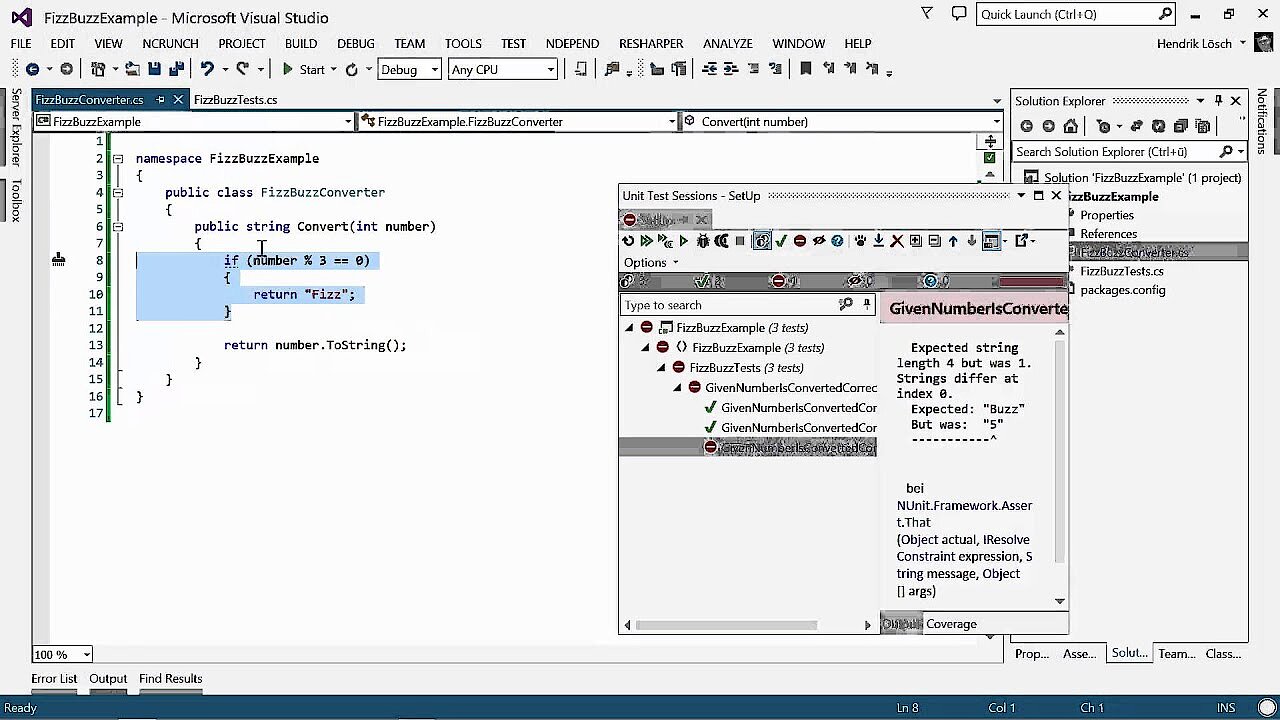Go to next test with down arrow
Screen dimensions: 1280x720
[971, 241]
